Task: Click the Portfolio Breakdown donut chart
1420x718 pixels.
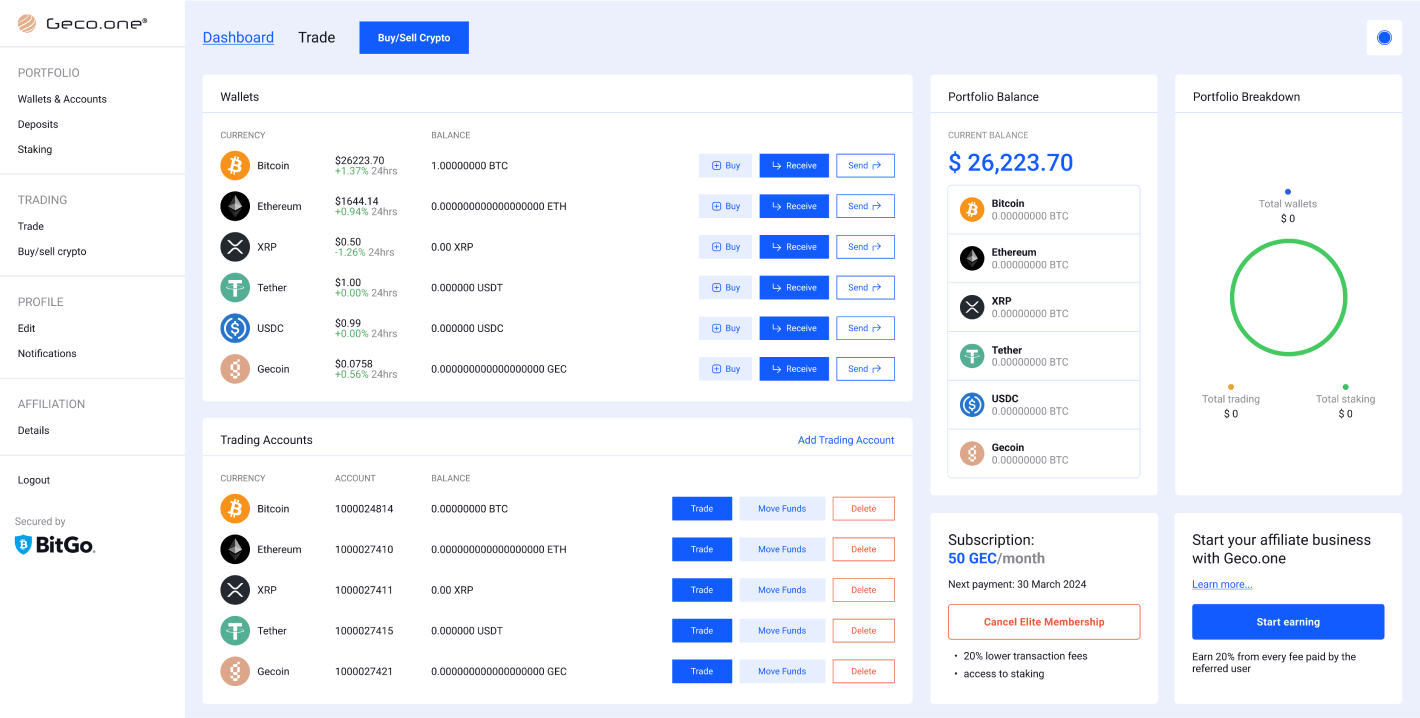Action: click(x=1288, y=297)
